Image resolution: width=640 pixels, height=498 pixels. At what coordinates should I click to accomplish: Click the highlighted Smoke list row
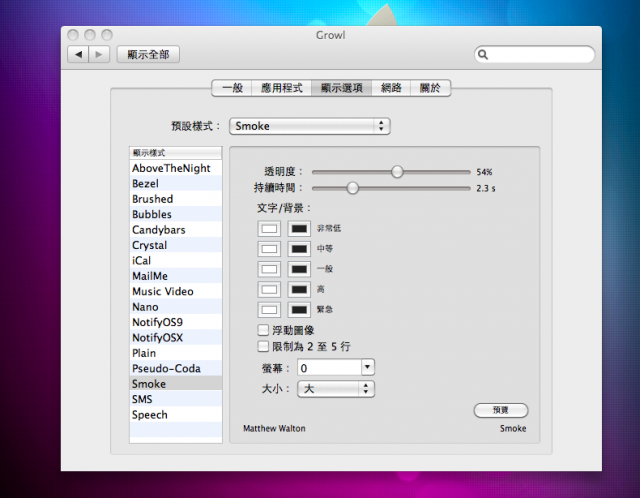176,384
